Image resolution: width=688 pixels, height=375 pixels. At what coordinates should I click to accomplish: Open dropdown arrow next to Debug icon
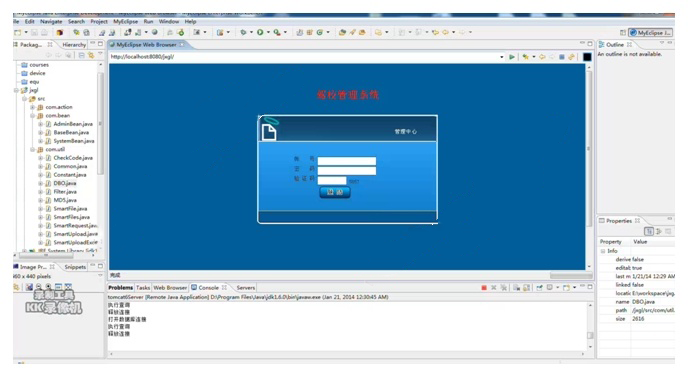pos(251,32)
